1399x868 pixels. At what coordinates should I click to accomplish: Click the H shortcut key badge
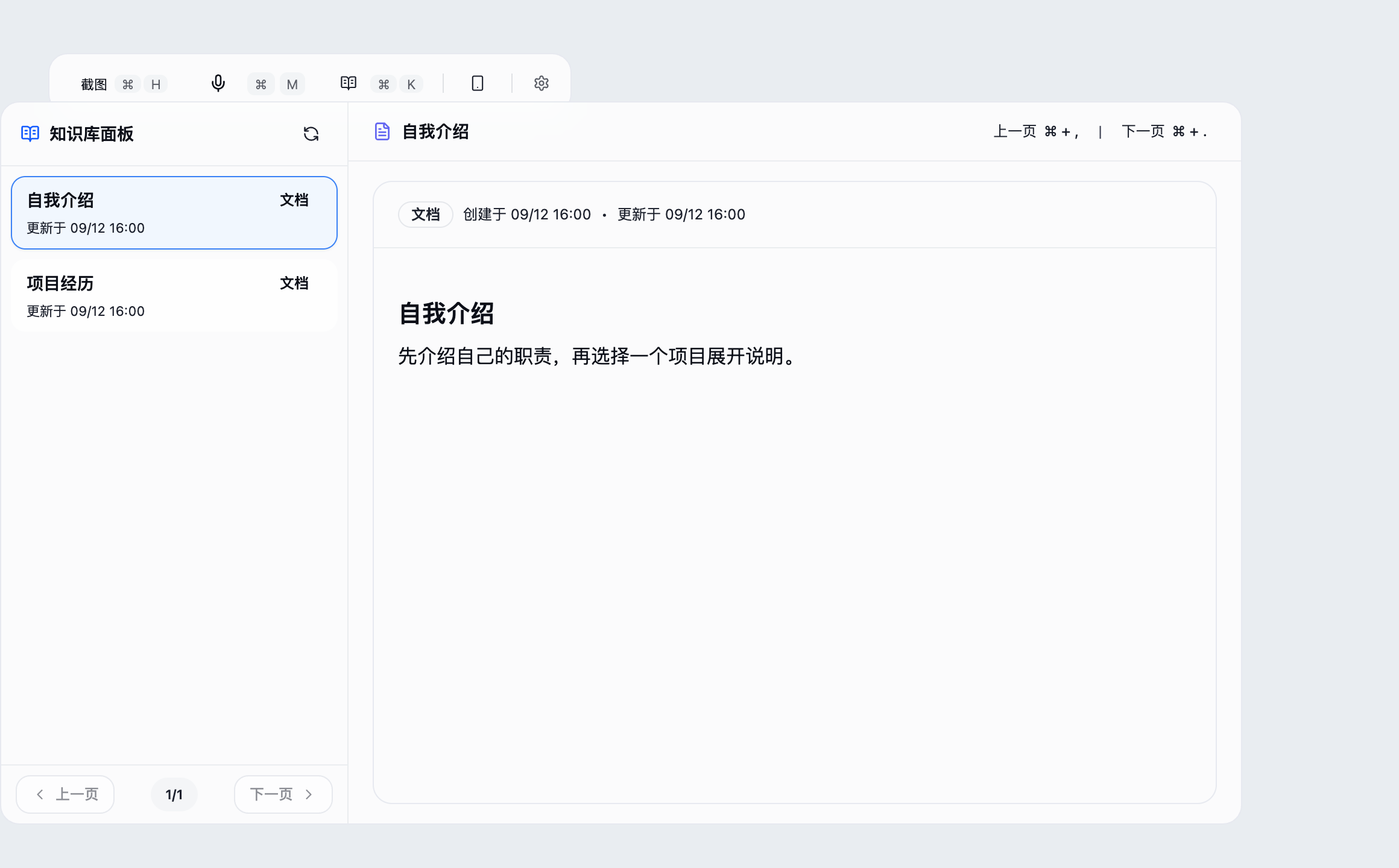point(156,84)
